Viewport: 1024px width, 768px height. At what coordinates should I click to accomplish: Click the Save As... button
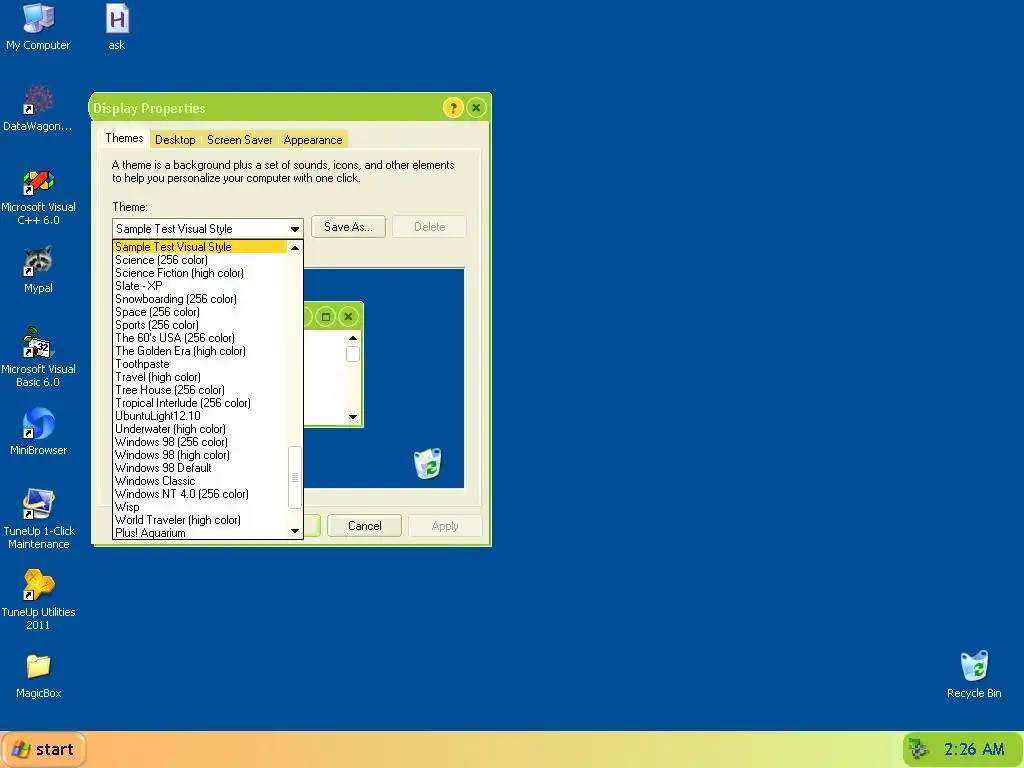coord(348,227)
